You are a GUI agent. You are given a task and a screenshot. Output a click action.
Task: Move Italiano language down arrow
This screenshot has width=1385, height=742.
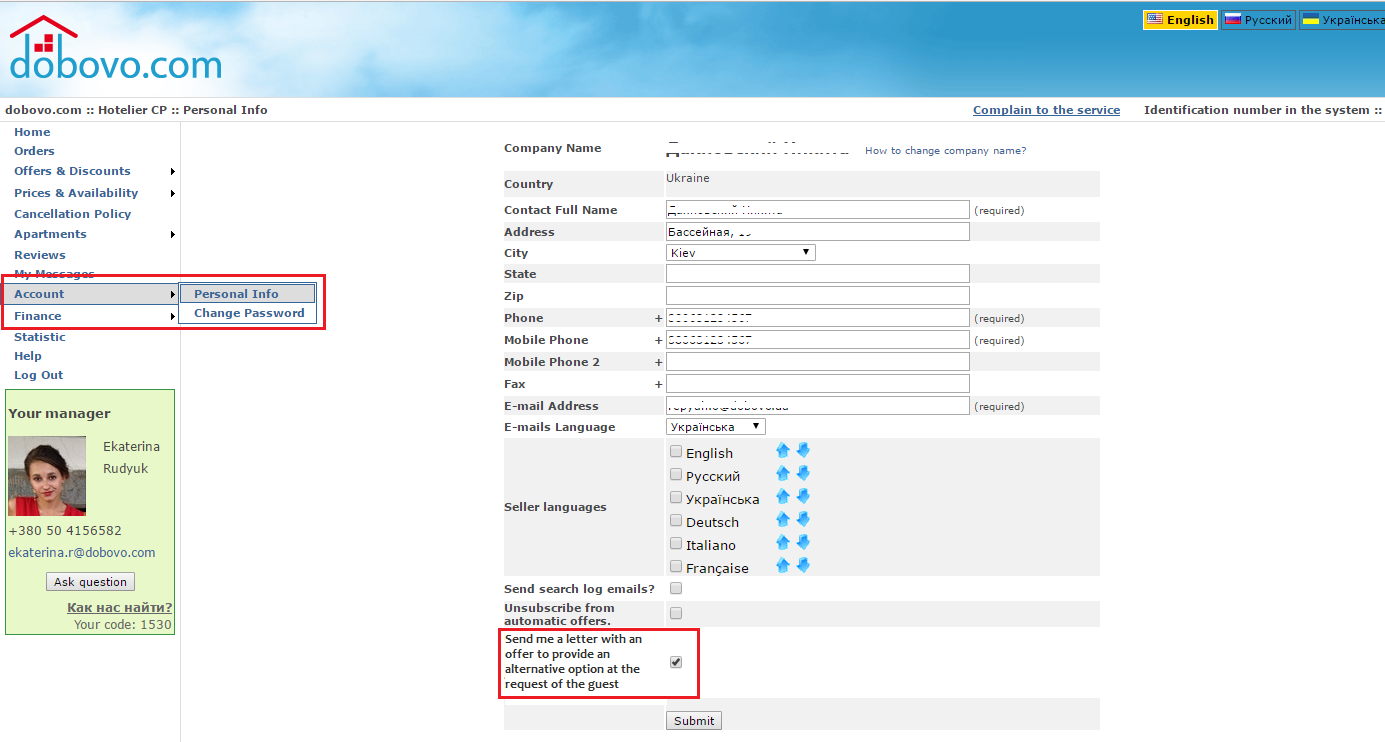(x=803, y=543)
